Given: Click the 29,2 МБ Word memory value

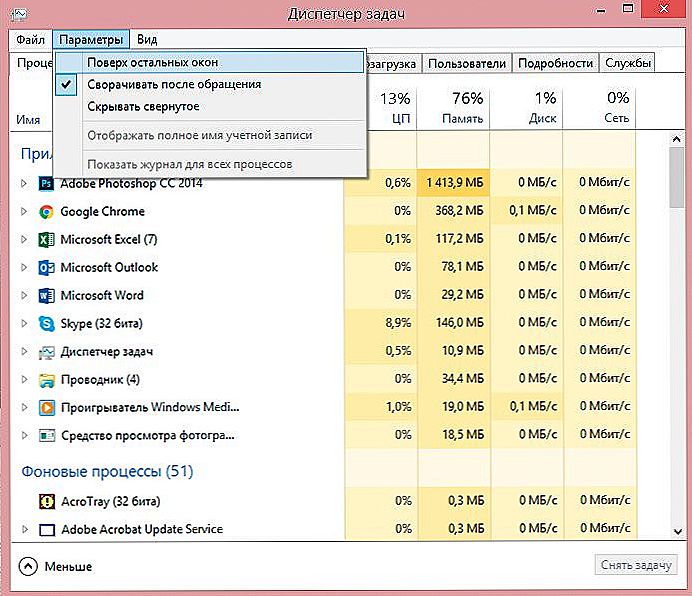Looking at the screenshot, I should point(462,294).
